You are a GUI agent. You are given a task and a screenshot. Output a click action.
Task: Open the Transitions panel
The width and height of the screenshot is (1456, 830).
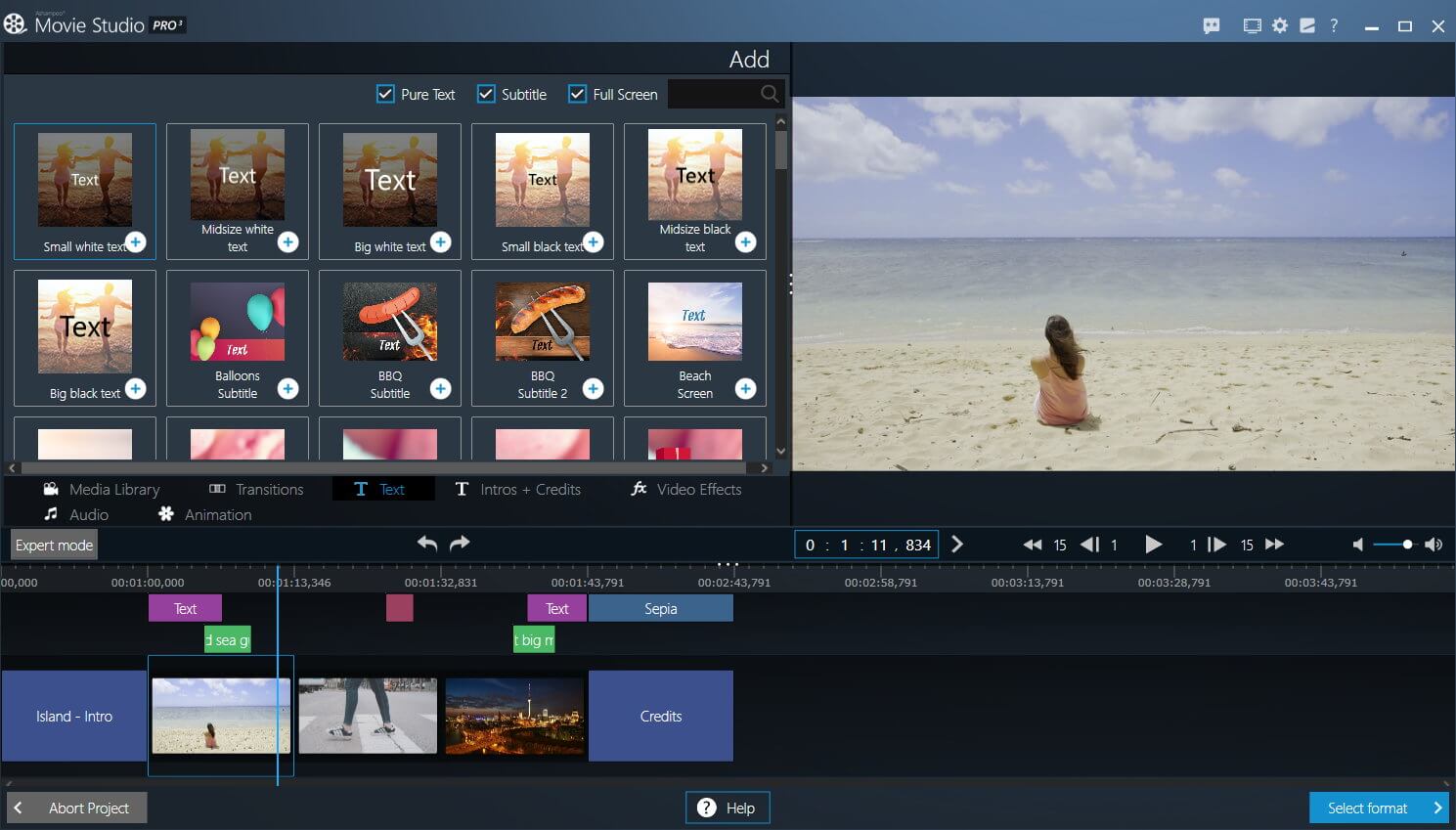click(256, 489)
